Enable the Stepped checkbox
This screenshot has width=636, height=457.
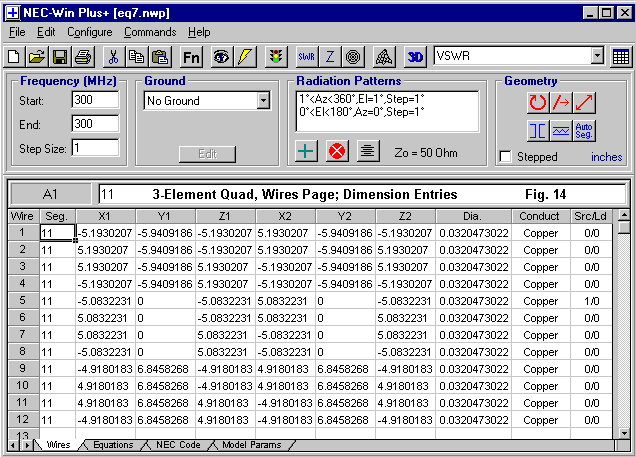pyautogui.click(x=506, y=157)
